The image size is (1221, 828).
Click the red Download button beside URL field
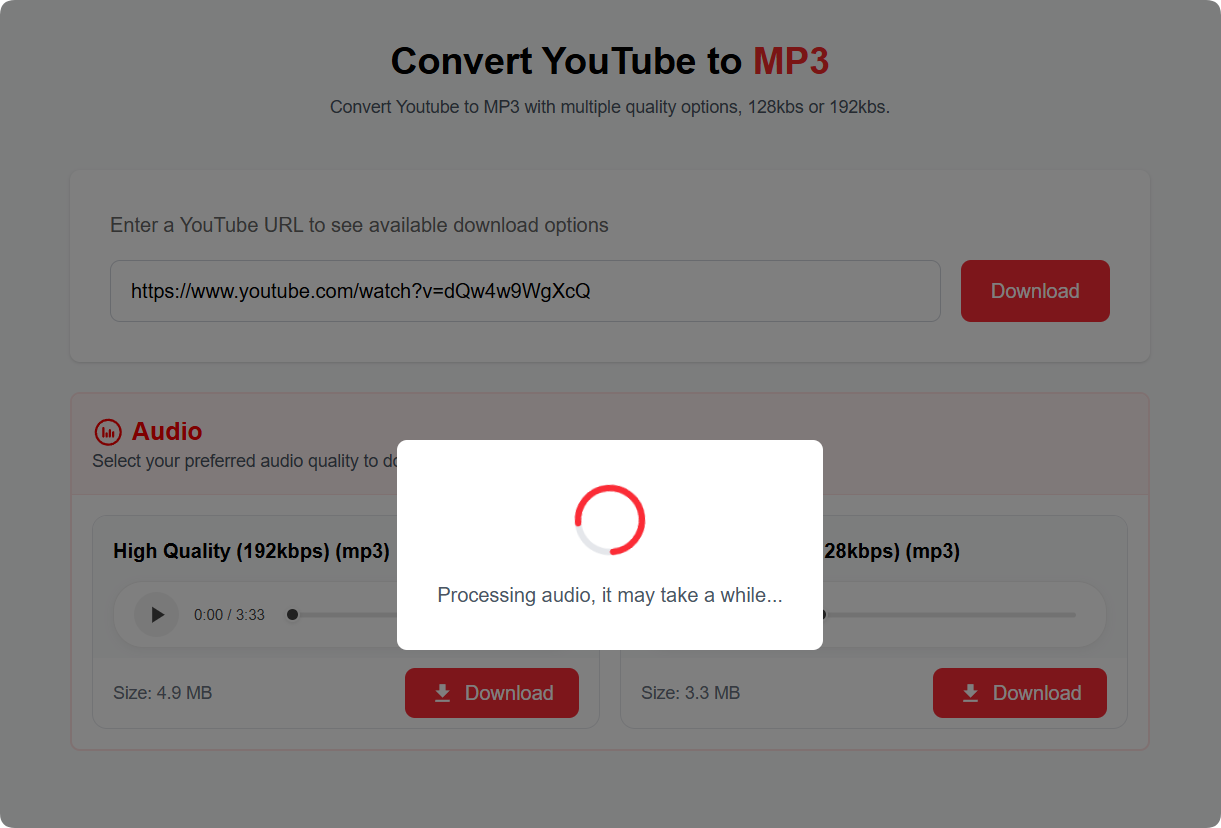coord(1035,291)
